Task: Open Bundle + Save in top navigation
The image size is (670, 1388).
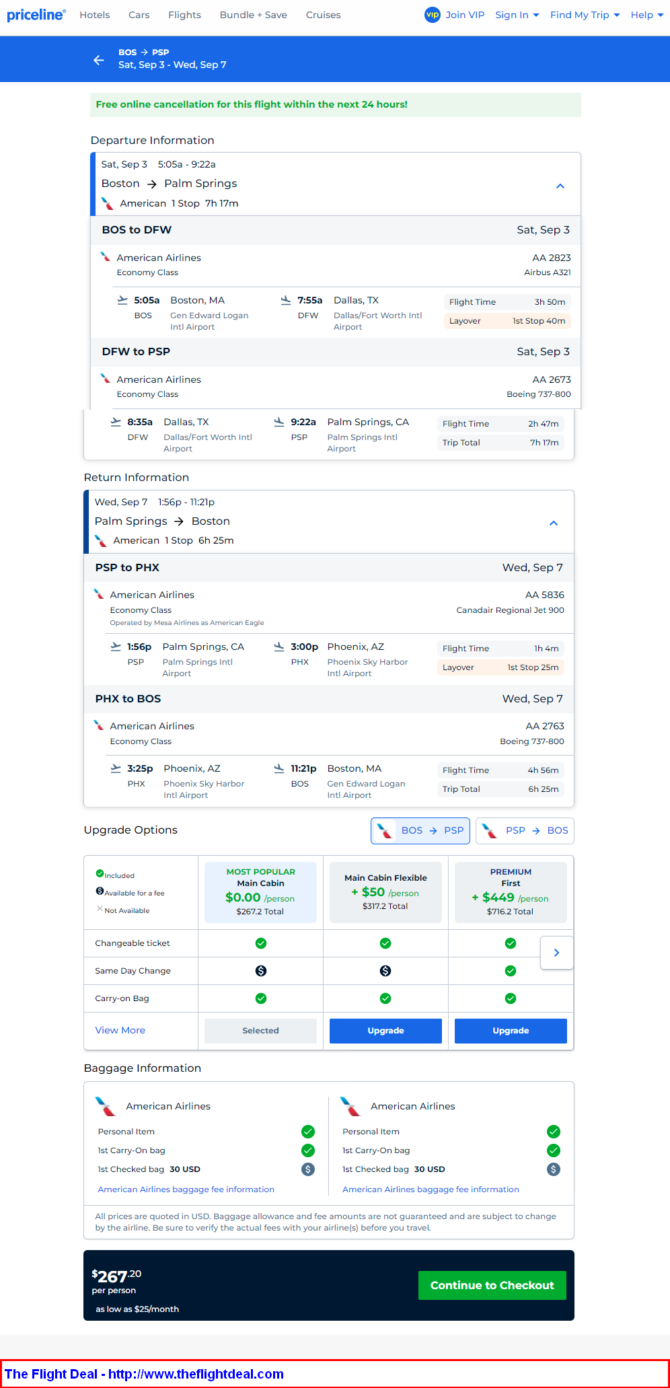Action: [253, 15]
